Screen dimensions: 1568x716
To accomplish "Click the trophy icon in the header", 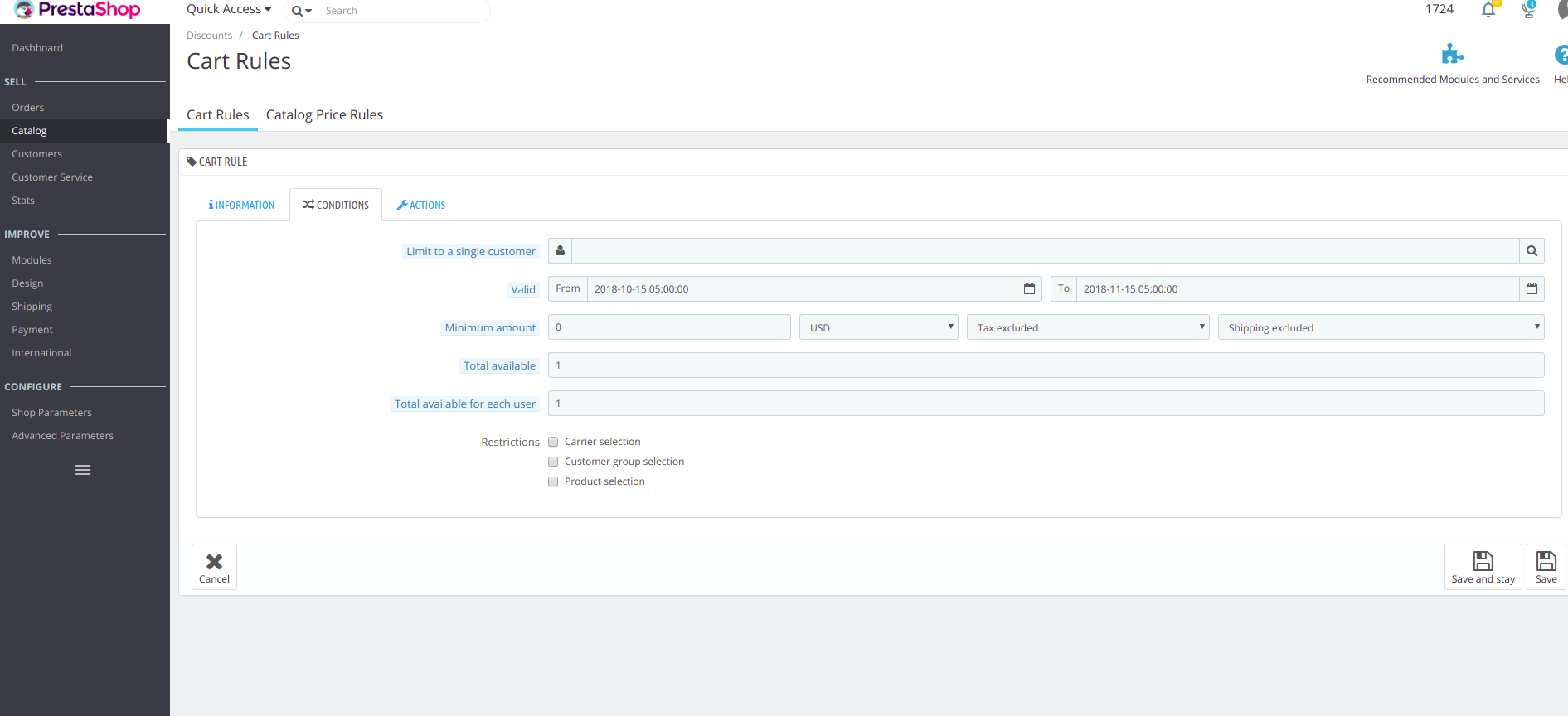I will [1528, 10].
